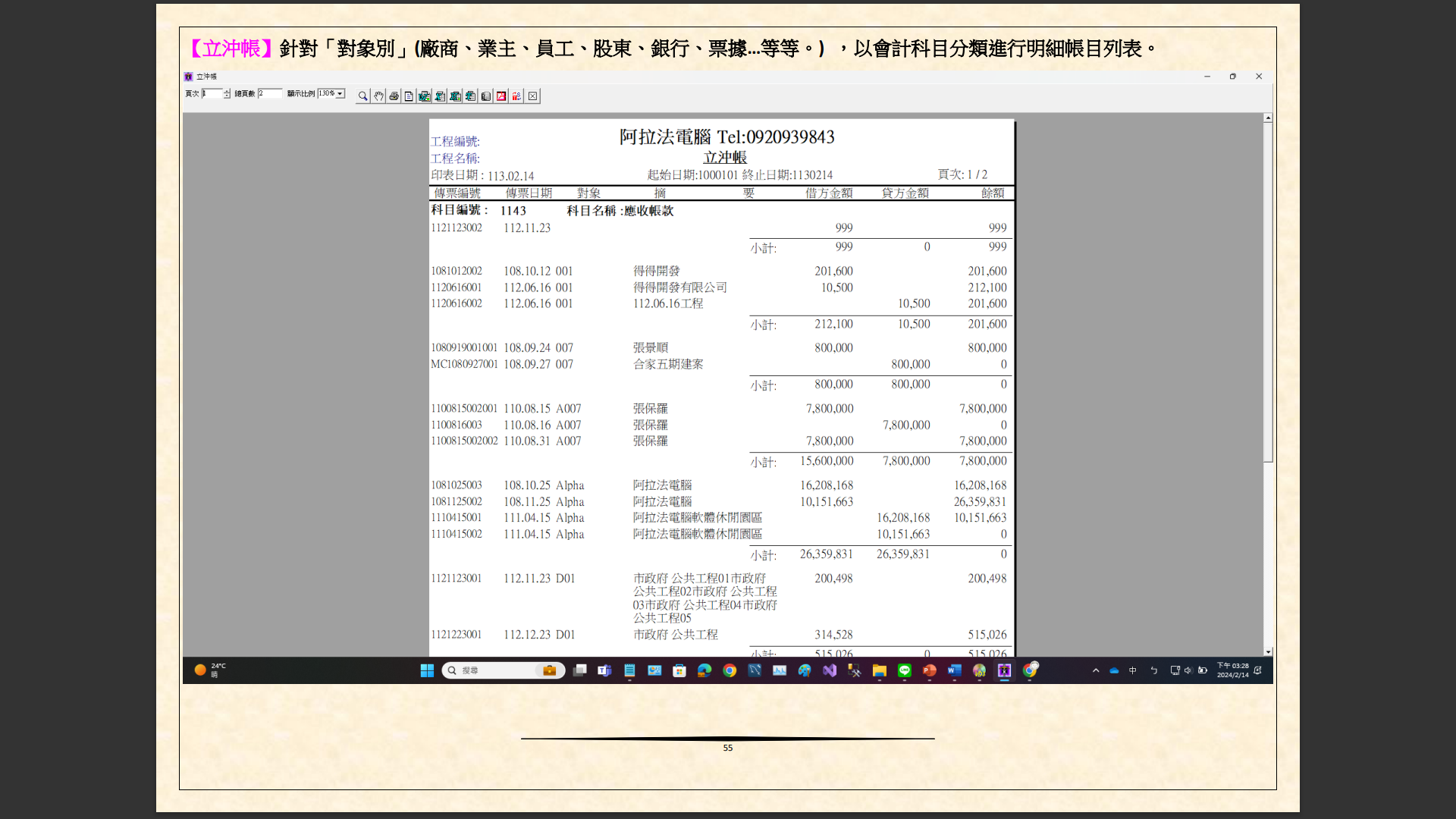Open the 顯示比例 zoom percentage dropdown
Screen dimensions: 1456x819
coord(340,93)
